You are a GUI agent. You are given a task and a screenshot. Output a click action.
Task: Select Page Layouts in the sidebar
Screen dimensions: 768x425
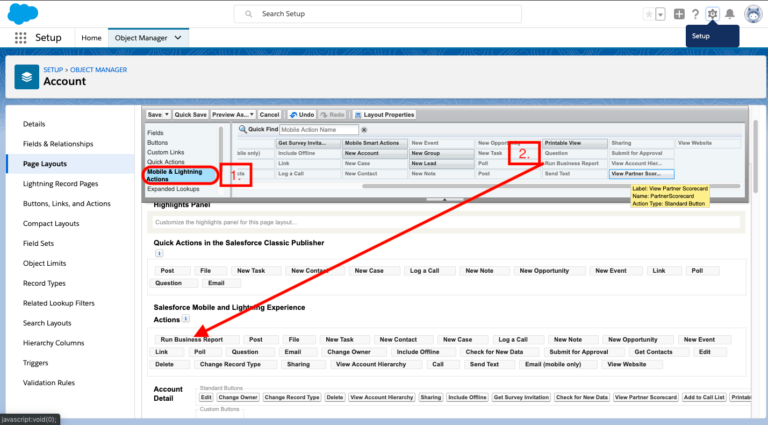tap(45, 164)
